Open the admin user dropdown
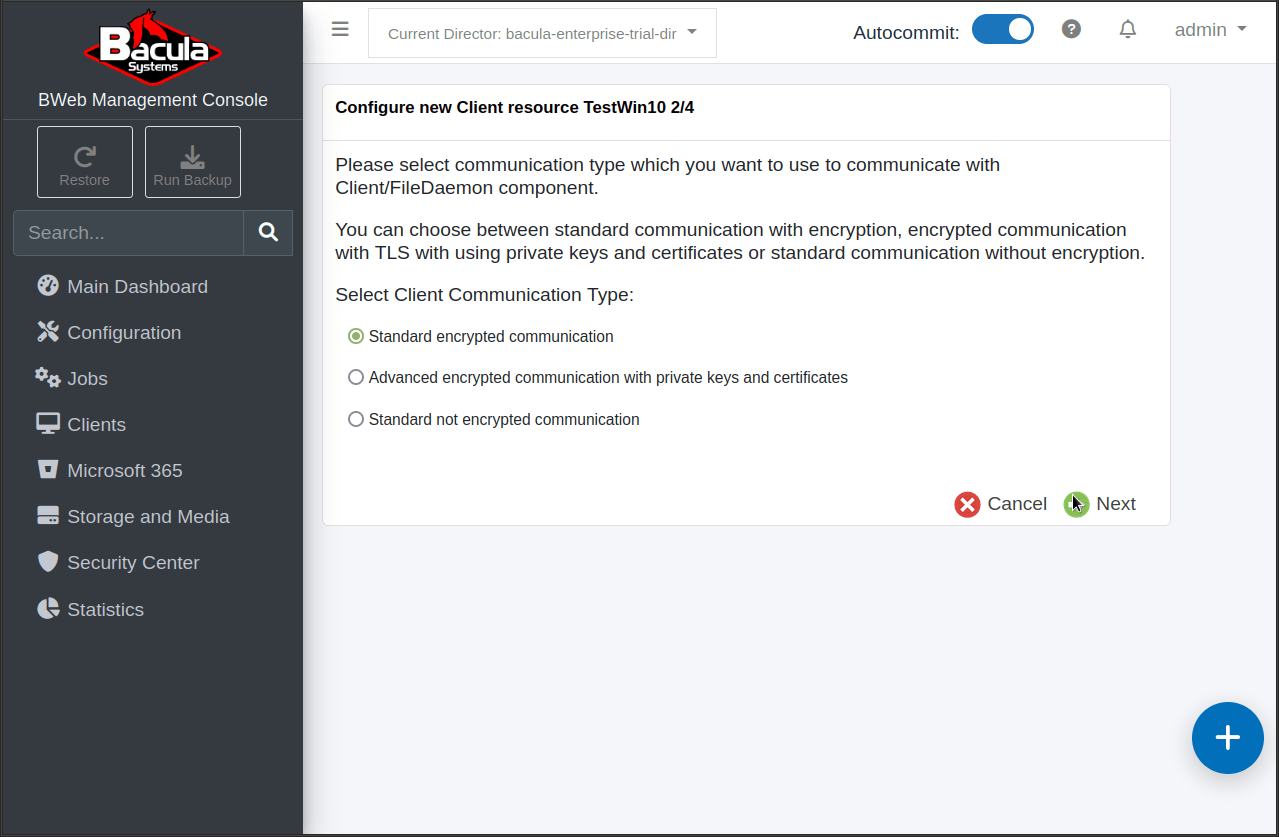 (1211, 30)
